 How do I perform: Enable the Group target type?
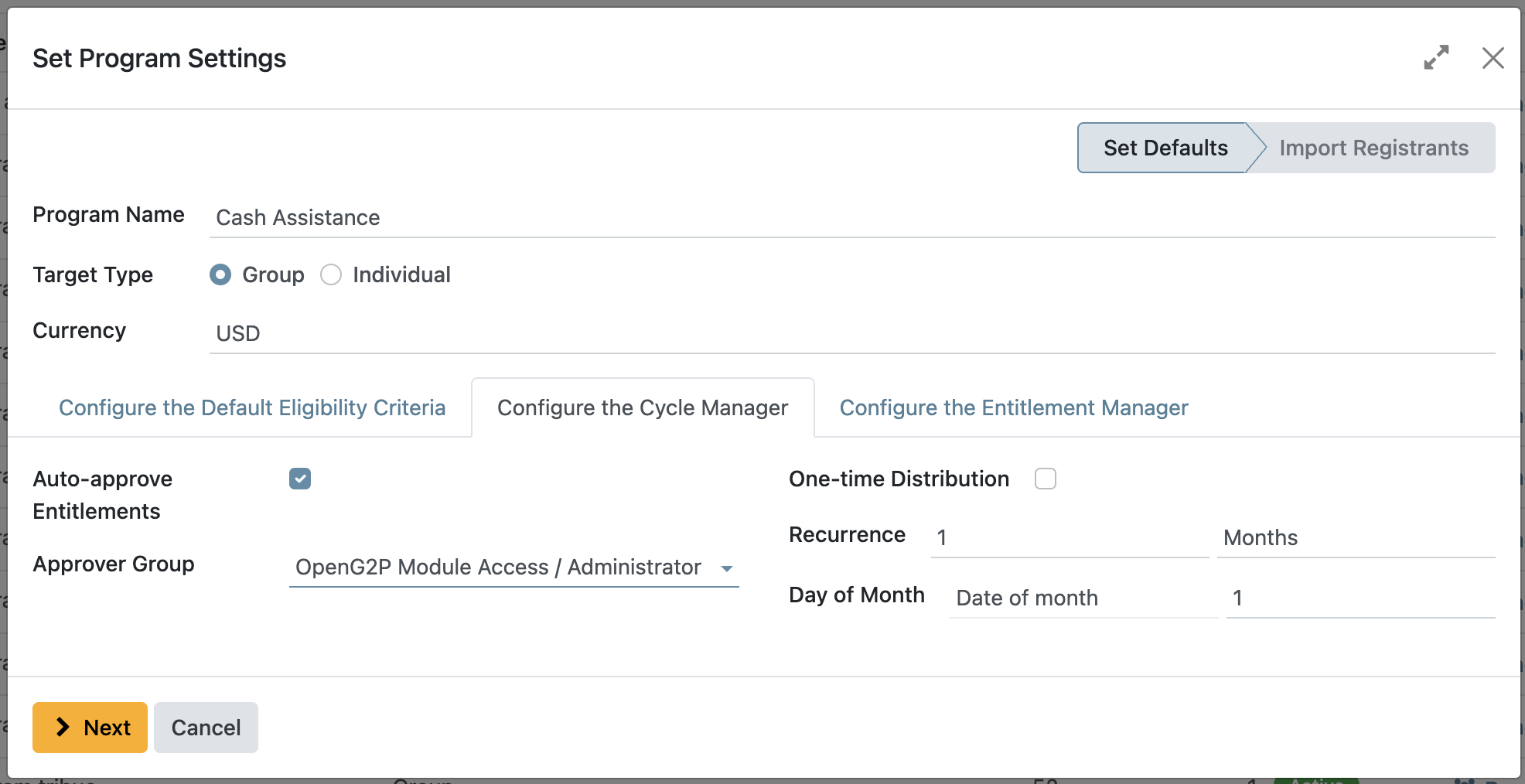(x=220, y=274)
